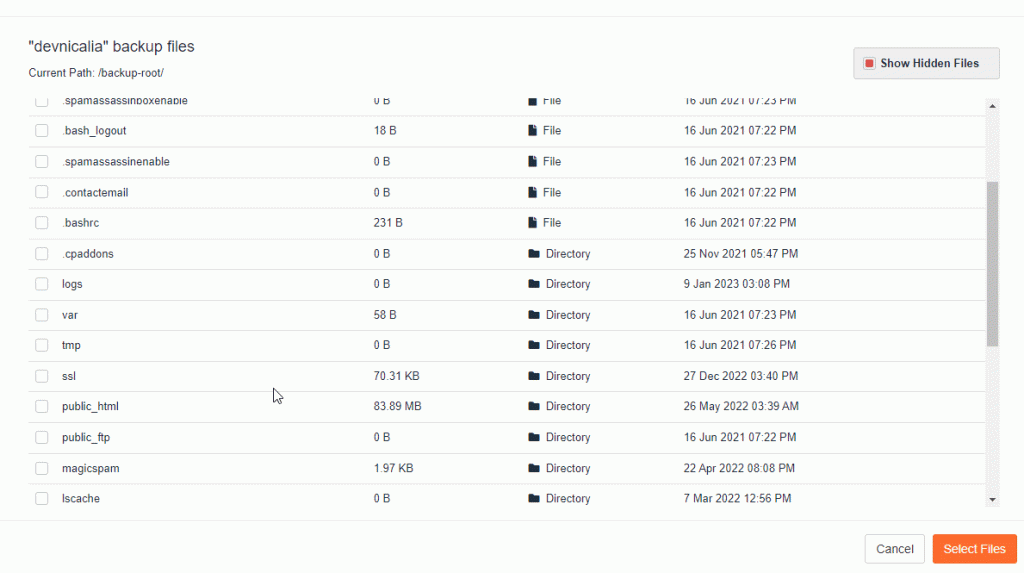The image size is (1024, 573).
Task: Open the tmp directory
Action: (x=71, y=345)
